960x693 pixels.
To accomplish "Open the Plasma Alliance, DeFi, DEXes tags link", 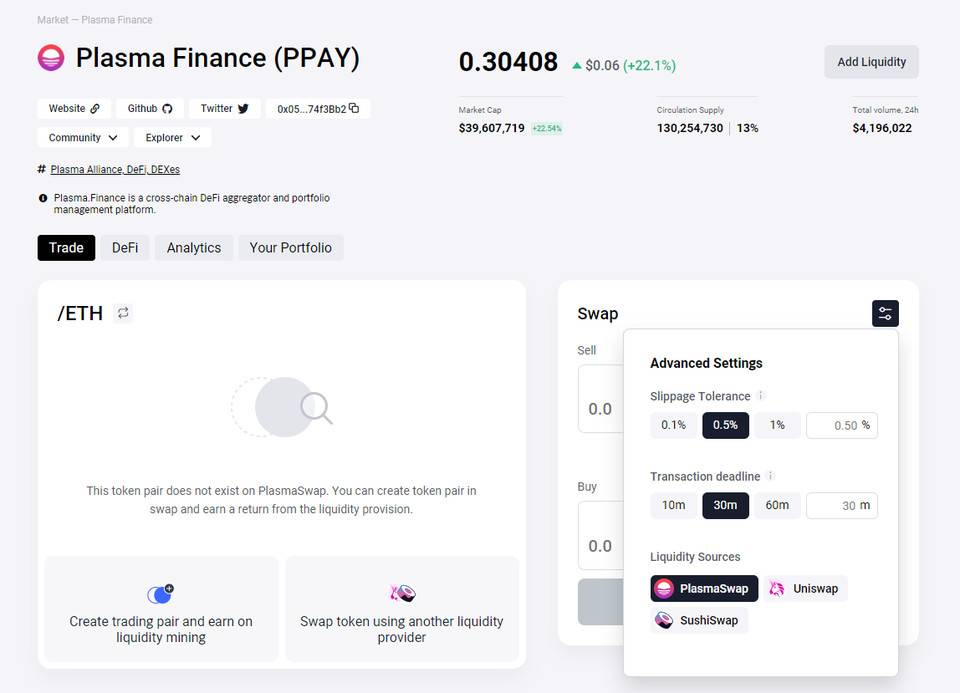I will 115,170.
